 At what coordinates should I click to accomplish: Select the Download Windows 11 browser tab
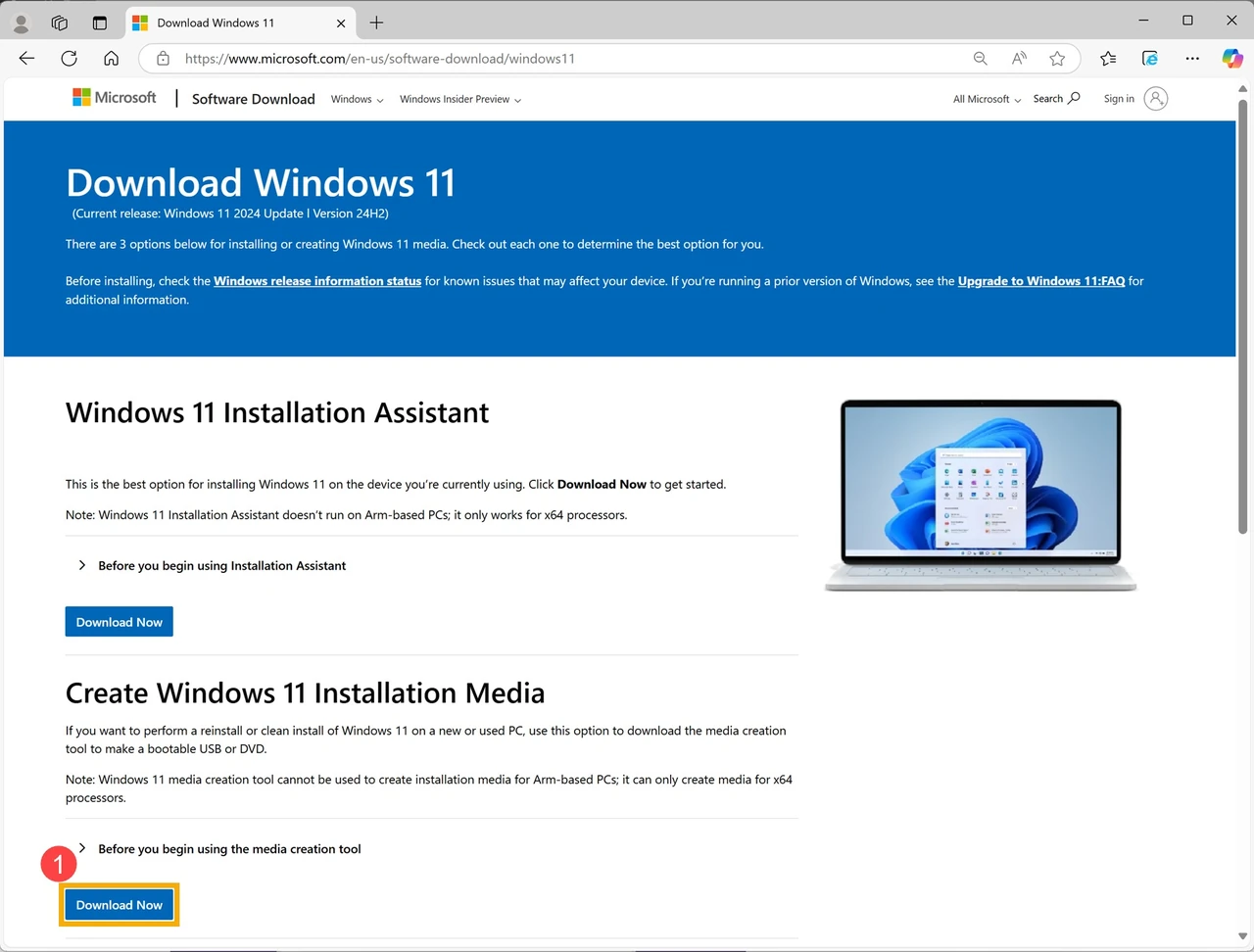(241, 23)
